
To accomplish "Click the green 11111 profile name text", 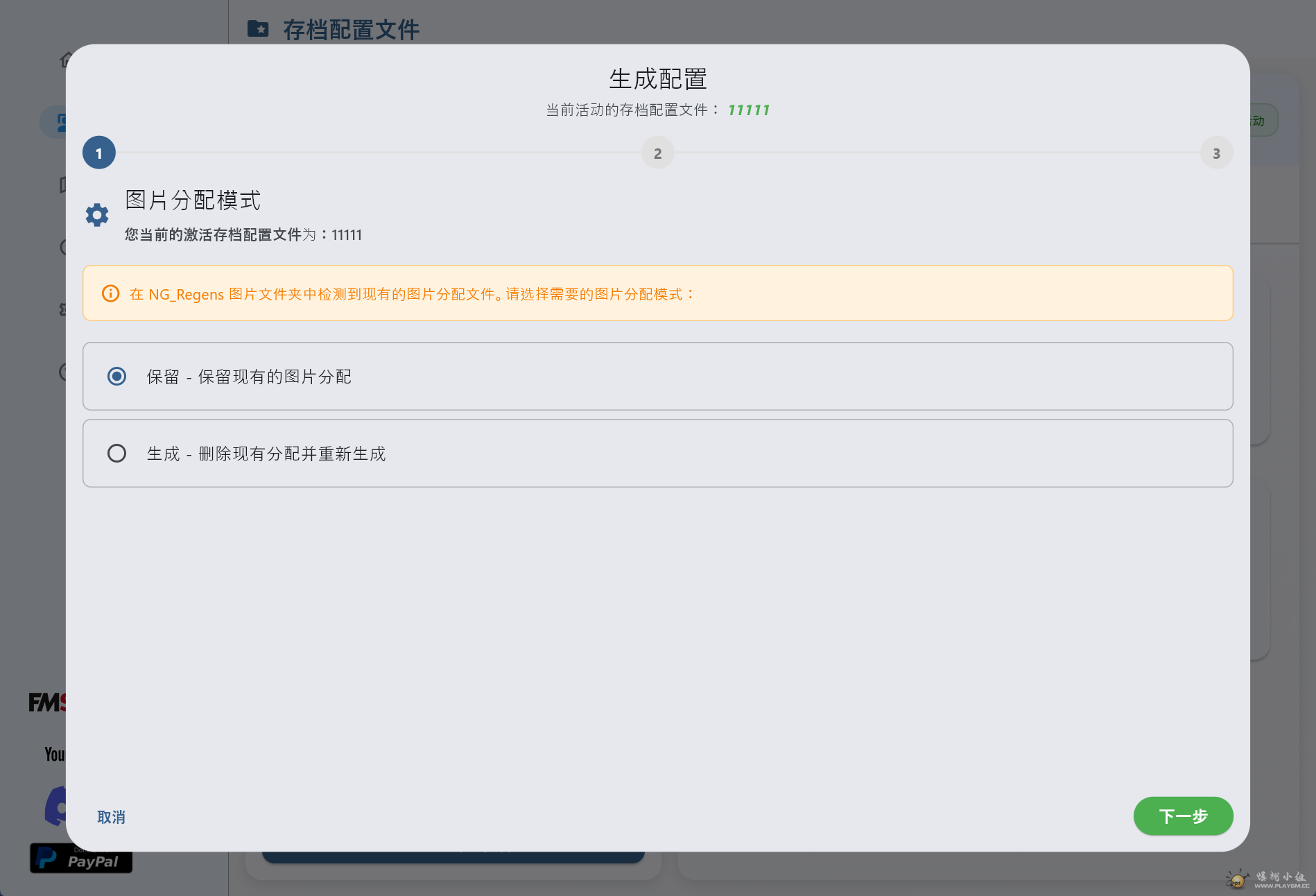I will [x=749, y=110].
